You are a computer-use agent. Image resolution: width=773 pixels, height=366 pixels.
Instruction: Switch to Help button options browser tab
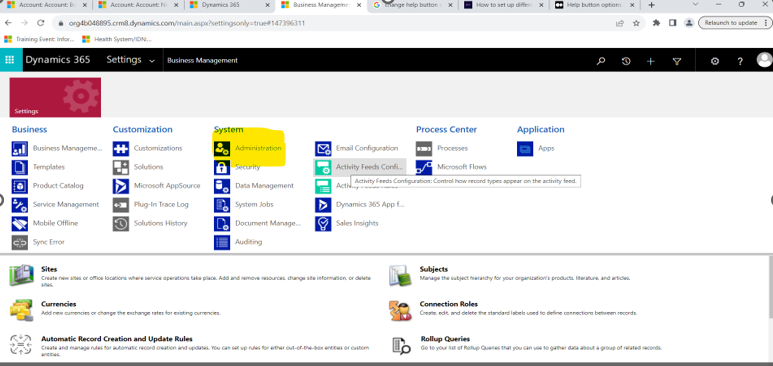[x=595, y=5]
